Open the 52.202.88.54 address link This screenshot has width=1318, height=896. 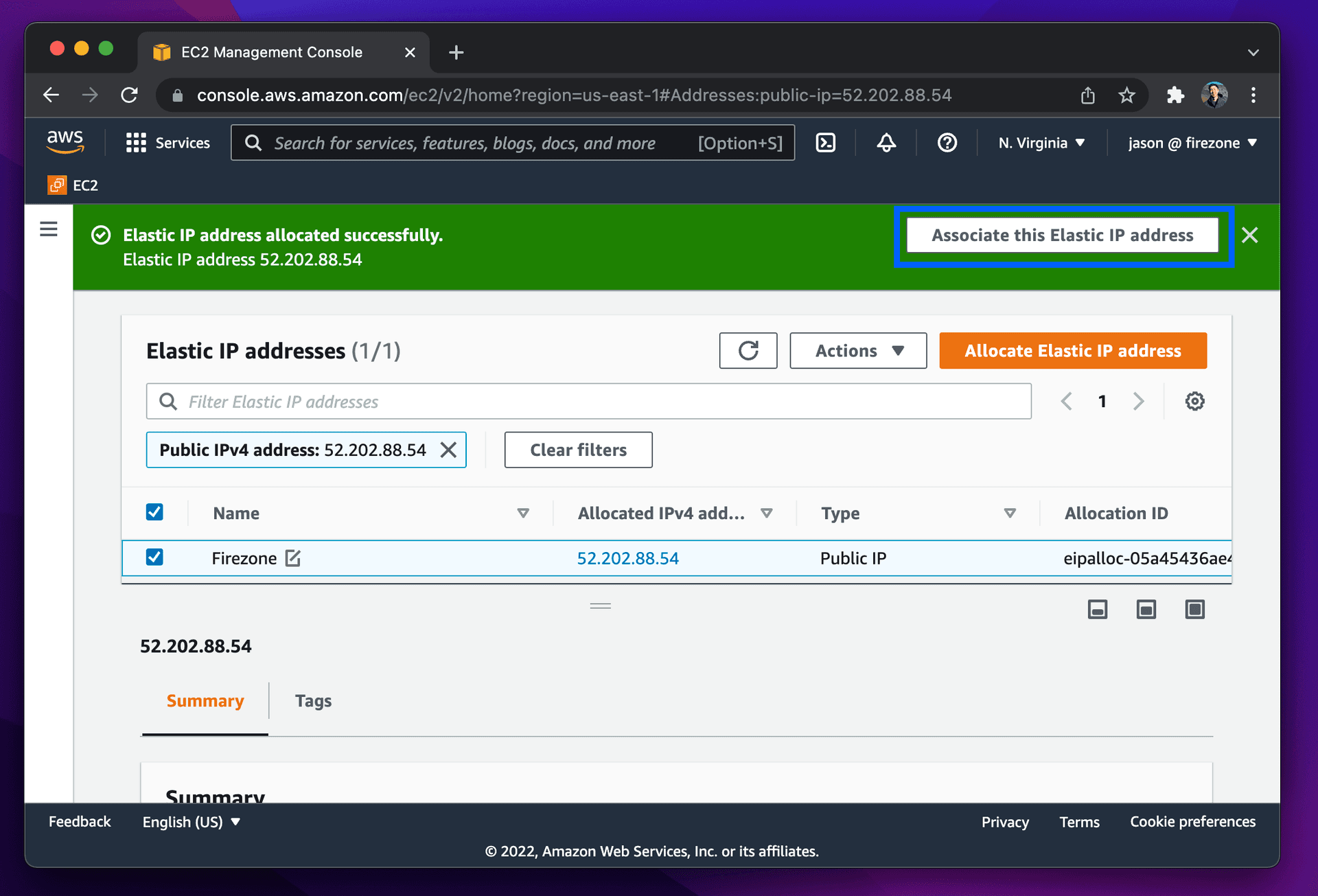(x=627, y=558)
